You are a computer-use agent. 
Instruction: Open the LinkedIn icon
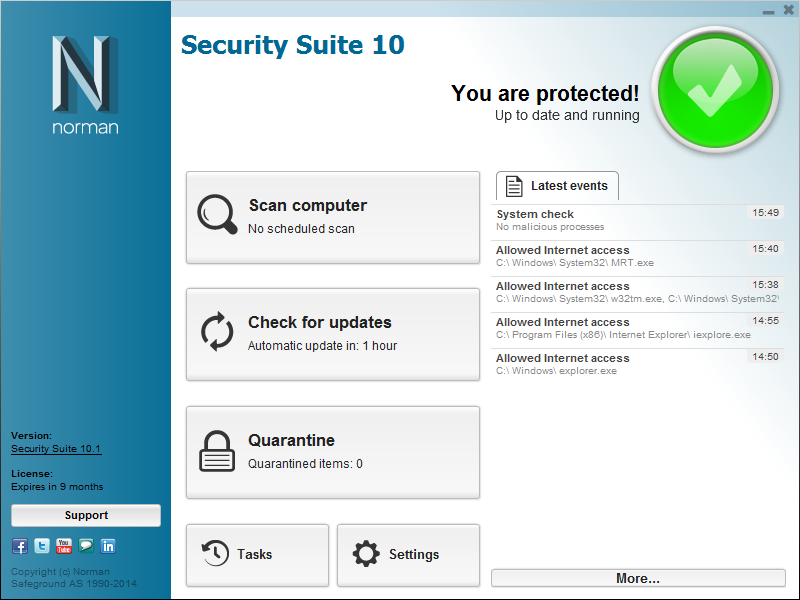click(x=108, y=546)
